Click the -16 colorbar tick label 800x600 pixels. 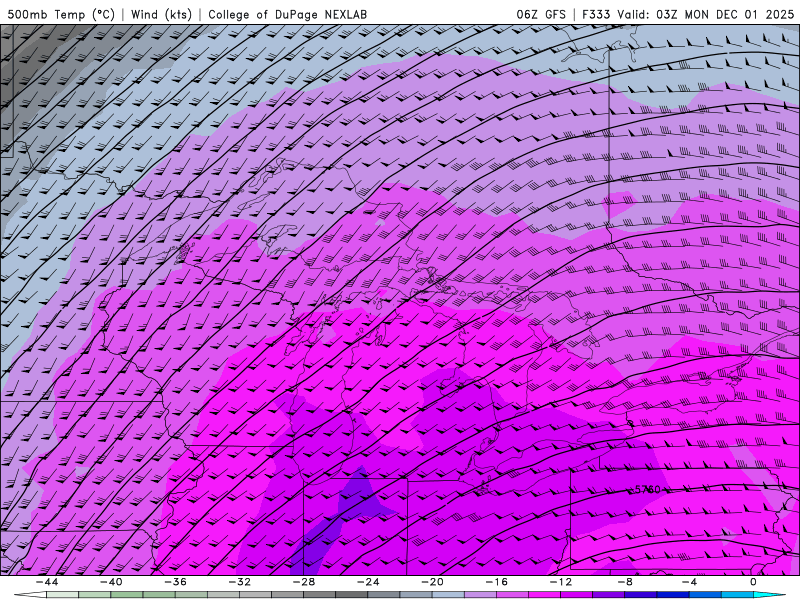pos(496,582)
